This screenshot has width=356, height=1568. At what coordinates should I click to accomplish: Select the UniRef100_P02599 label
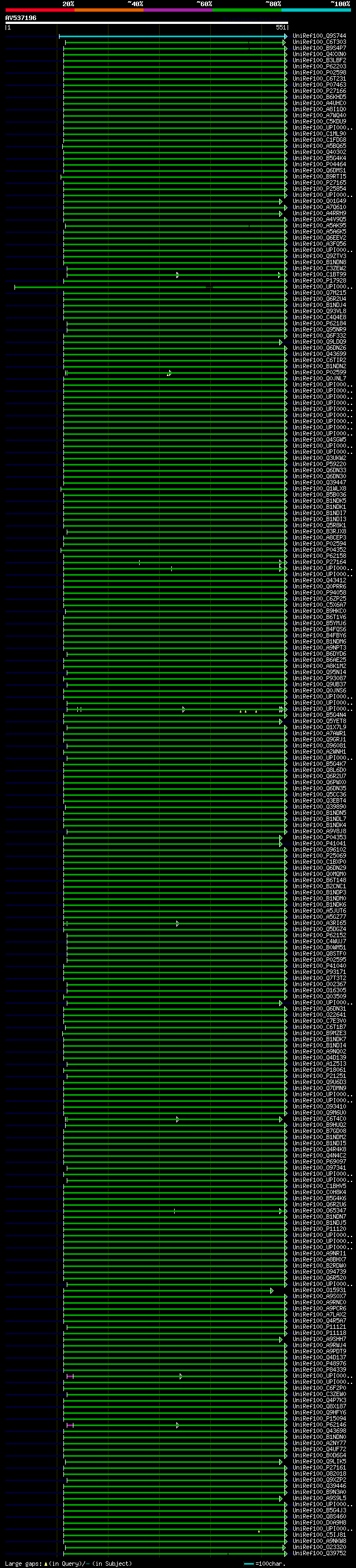point(319,373)
